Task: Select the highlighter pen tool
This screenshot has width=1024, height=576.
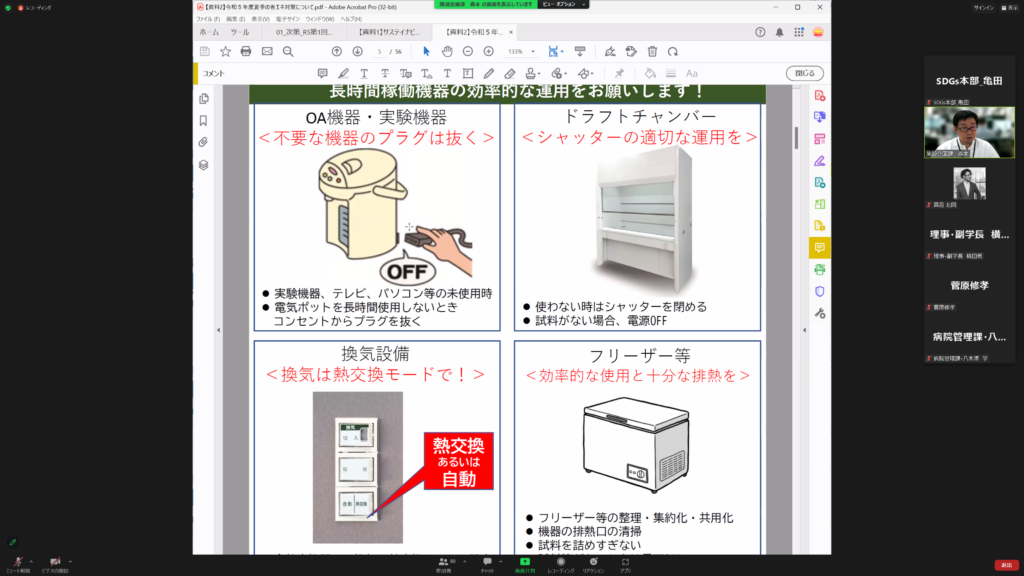Action: pos(342,73)
